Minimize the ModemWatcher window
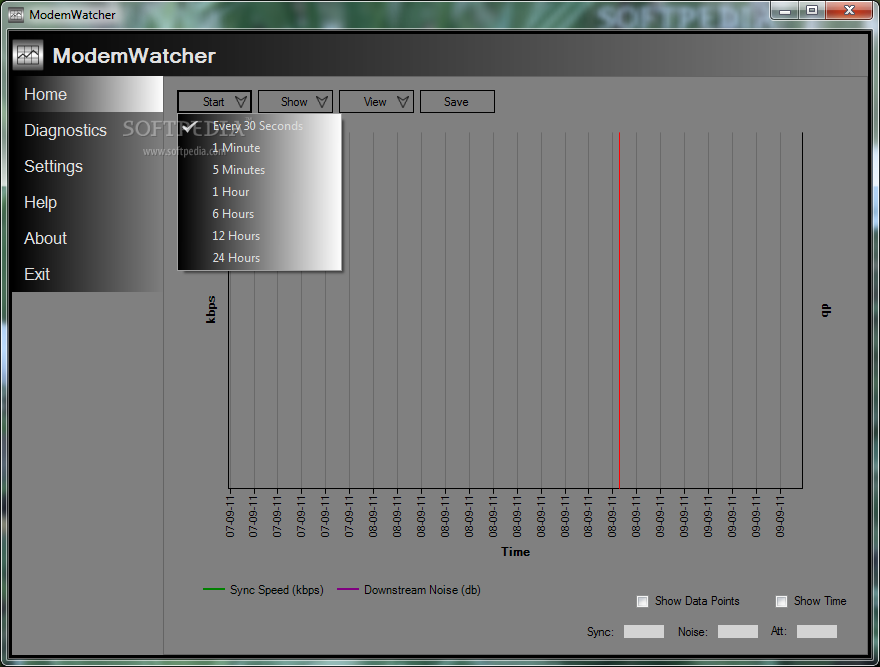The width and height of the screenshot is (880, 667). click(x=785, y=11)
